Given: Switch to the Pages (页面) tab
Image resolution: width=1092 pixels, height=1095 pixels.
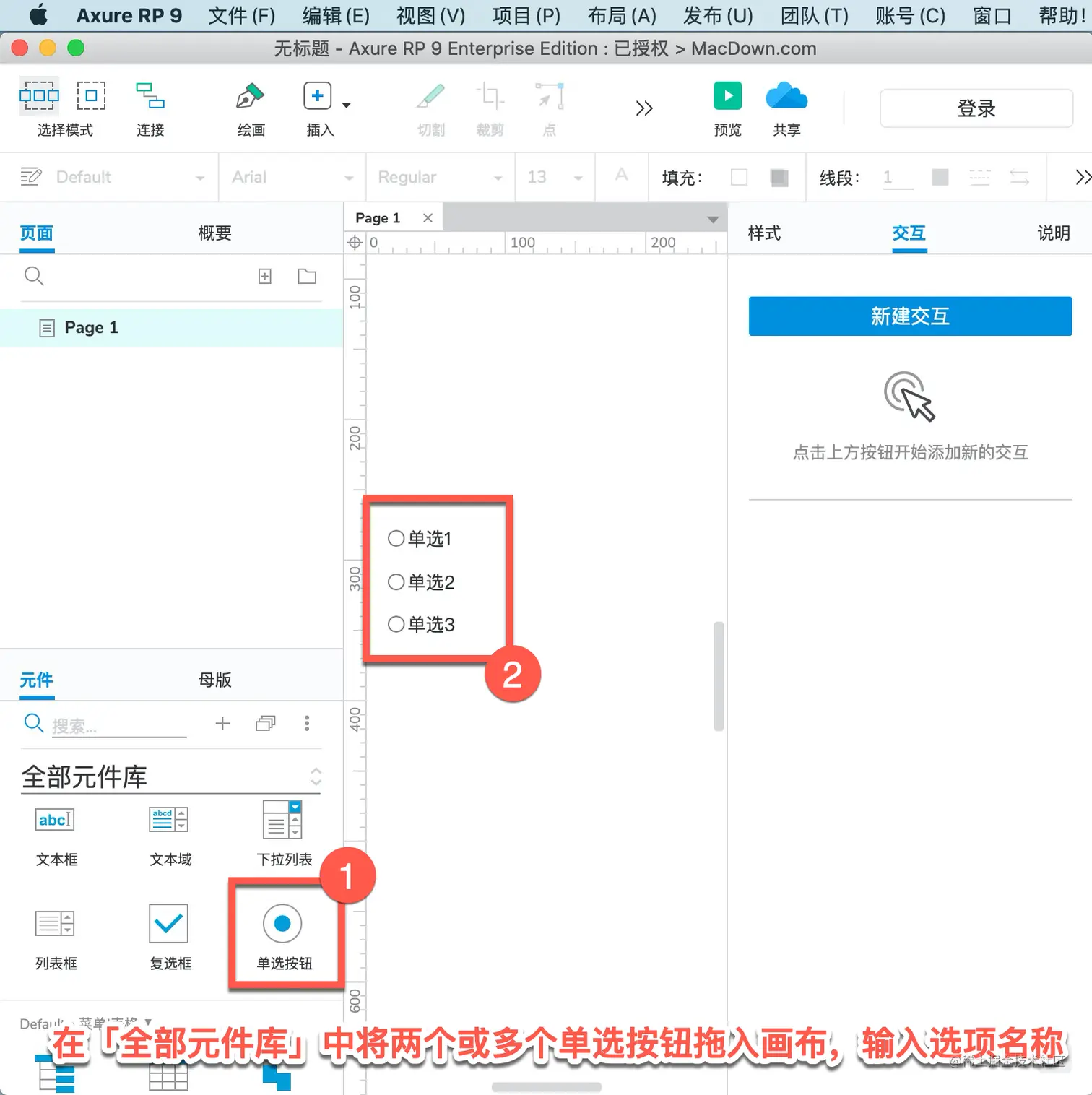Looking at the screenshot, I should point(37,233).
